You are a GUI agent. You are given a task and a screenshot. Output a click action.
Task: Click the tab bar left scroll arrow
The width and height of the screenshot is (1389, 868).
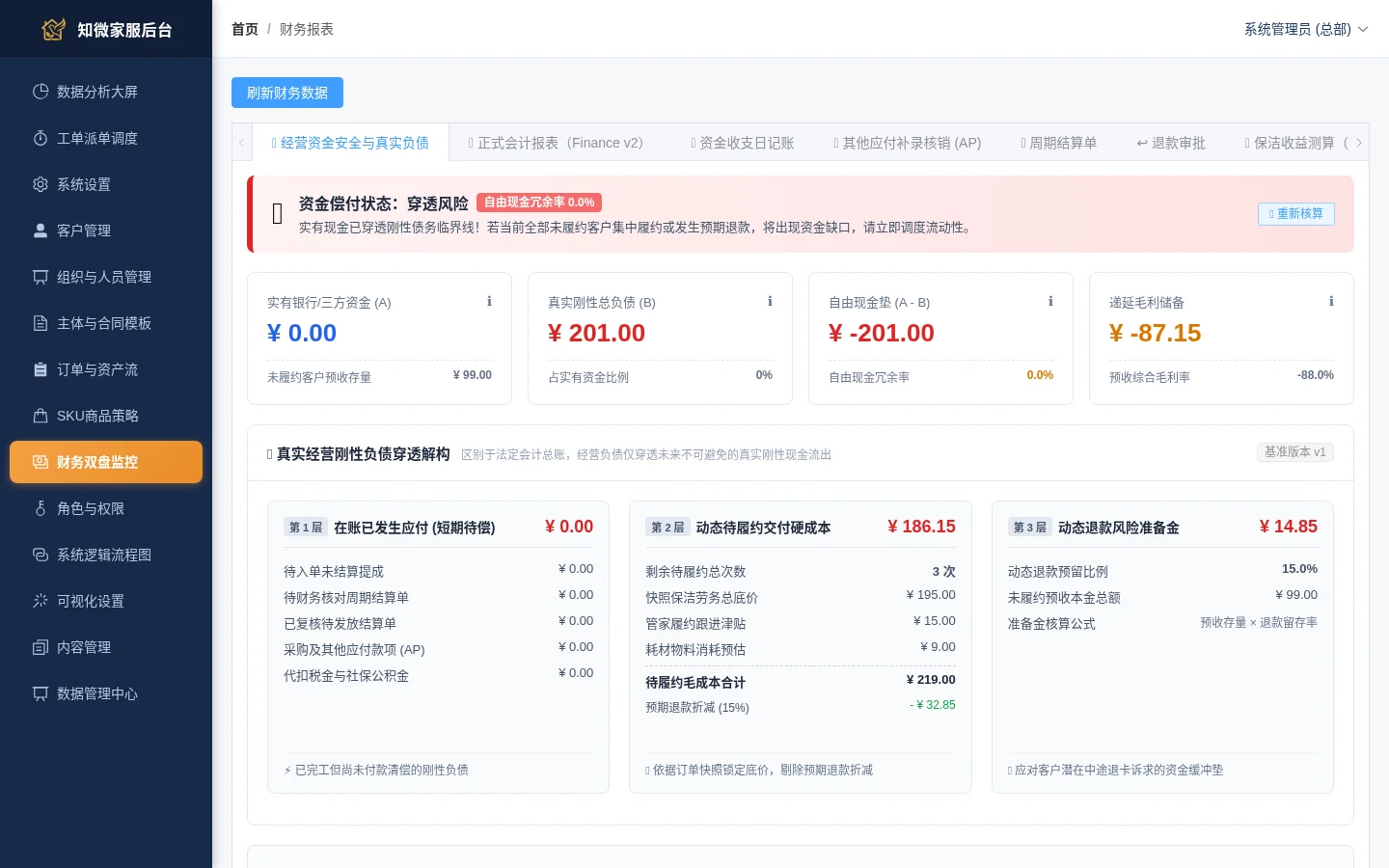click(x=242, y=143)
